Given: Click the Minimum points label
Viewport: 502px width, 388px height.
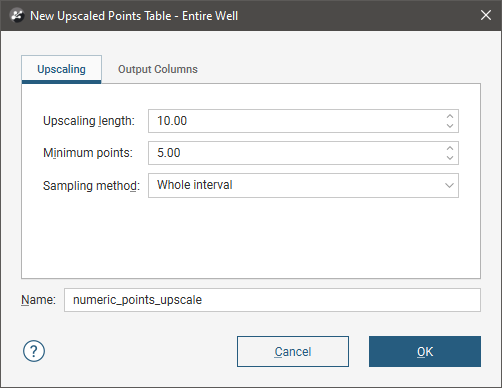Looking at the screenshot, I should [x=88, y=153].
